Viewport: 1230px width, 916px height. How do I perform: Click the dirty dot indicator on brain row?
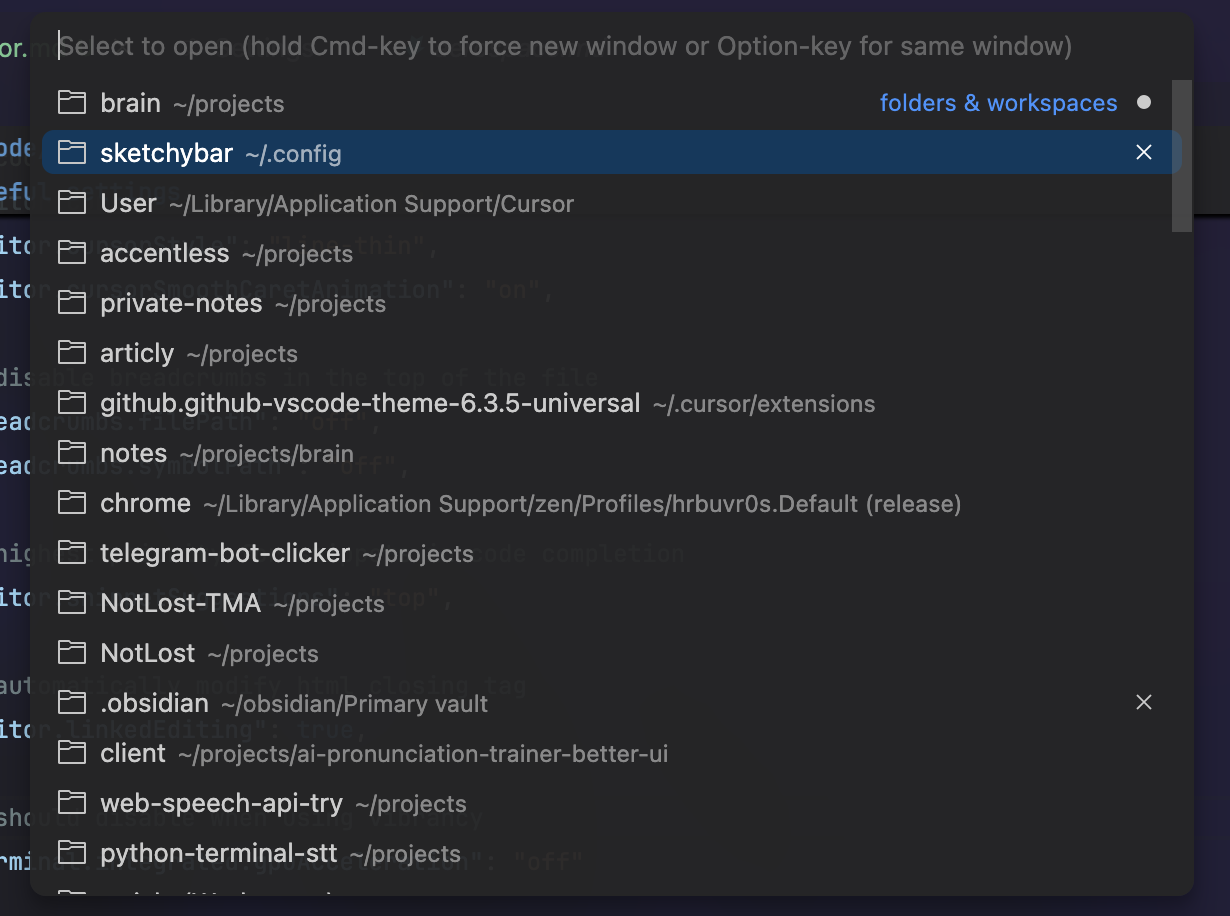[x=1144, y=103]
